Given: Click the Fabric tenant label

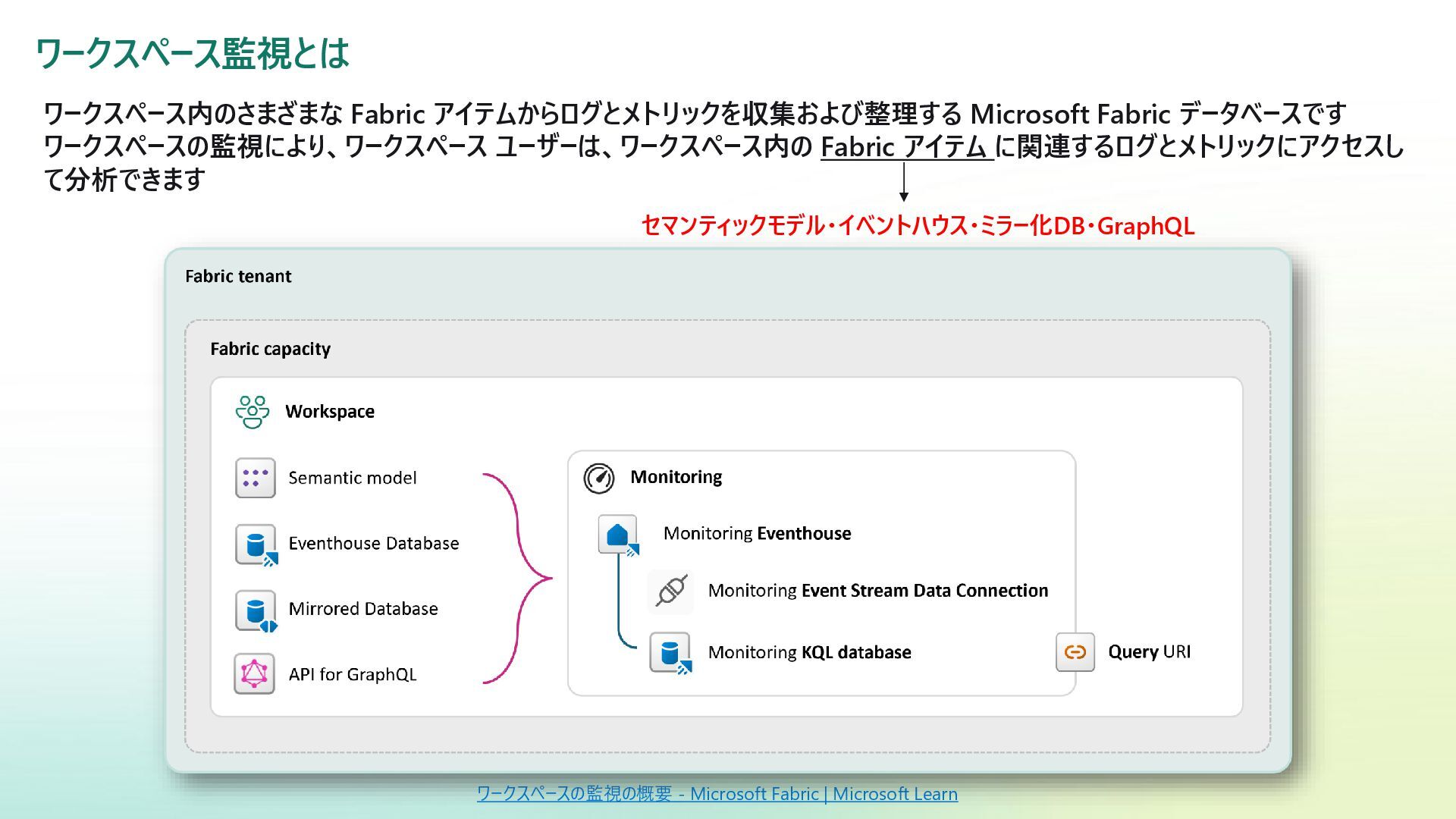Looking at the screenshot, I should [x=238, y=276].
